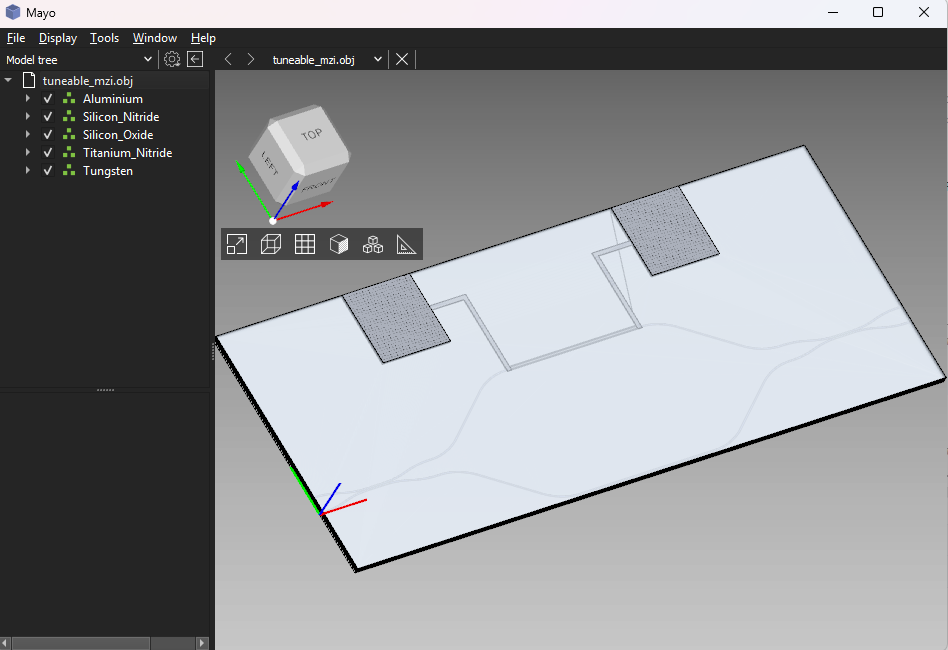This screenshot has width=948, height=650.
Task: Select Titanium_Nitride in the model tree
Action: click(127, 153)
